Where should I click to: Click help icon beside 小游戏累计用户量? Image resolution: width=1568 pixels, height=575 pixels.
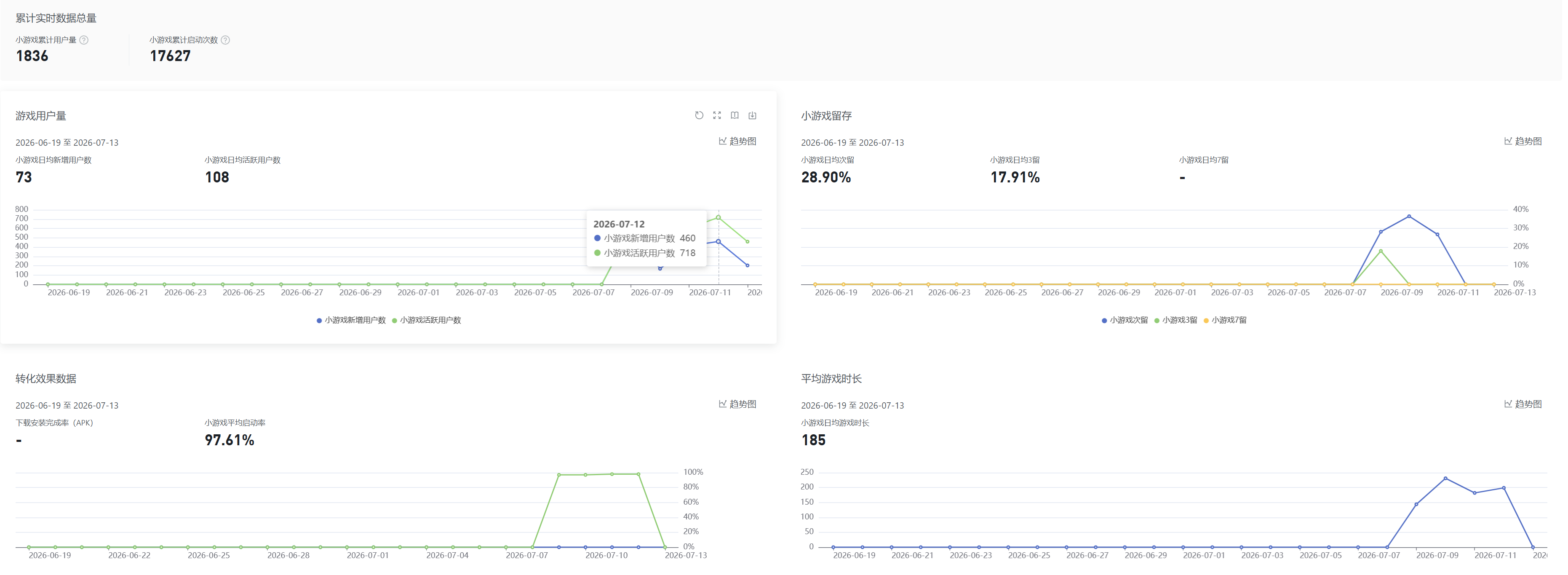pyautogui.click(x=84, y=40)
